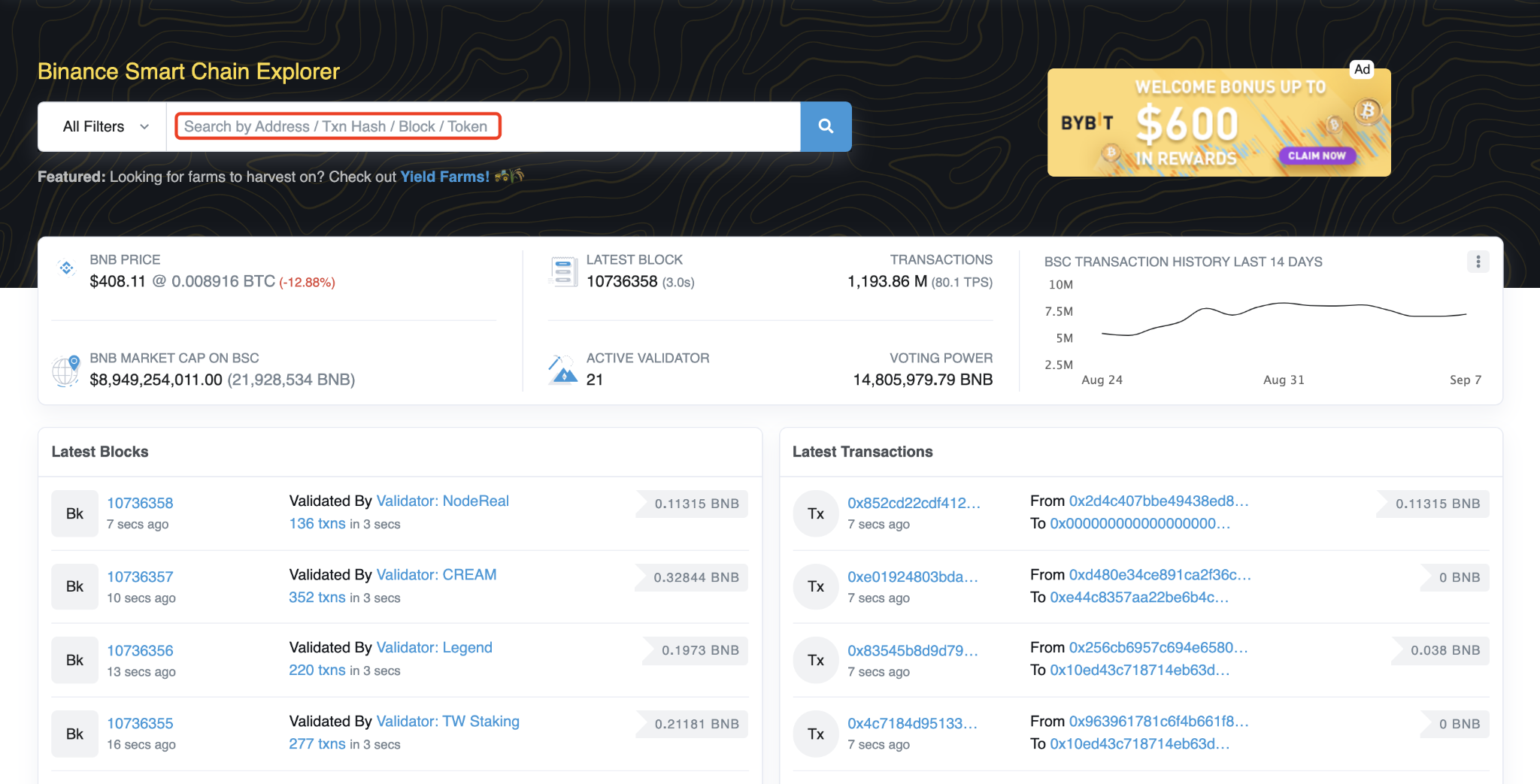Click the 0.038 BNB transaction amount badge
Screen dimensions: 1540x784
(x=1440, y=650)
